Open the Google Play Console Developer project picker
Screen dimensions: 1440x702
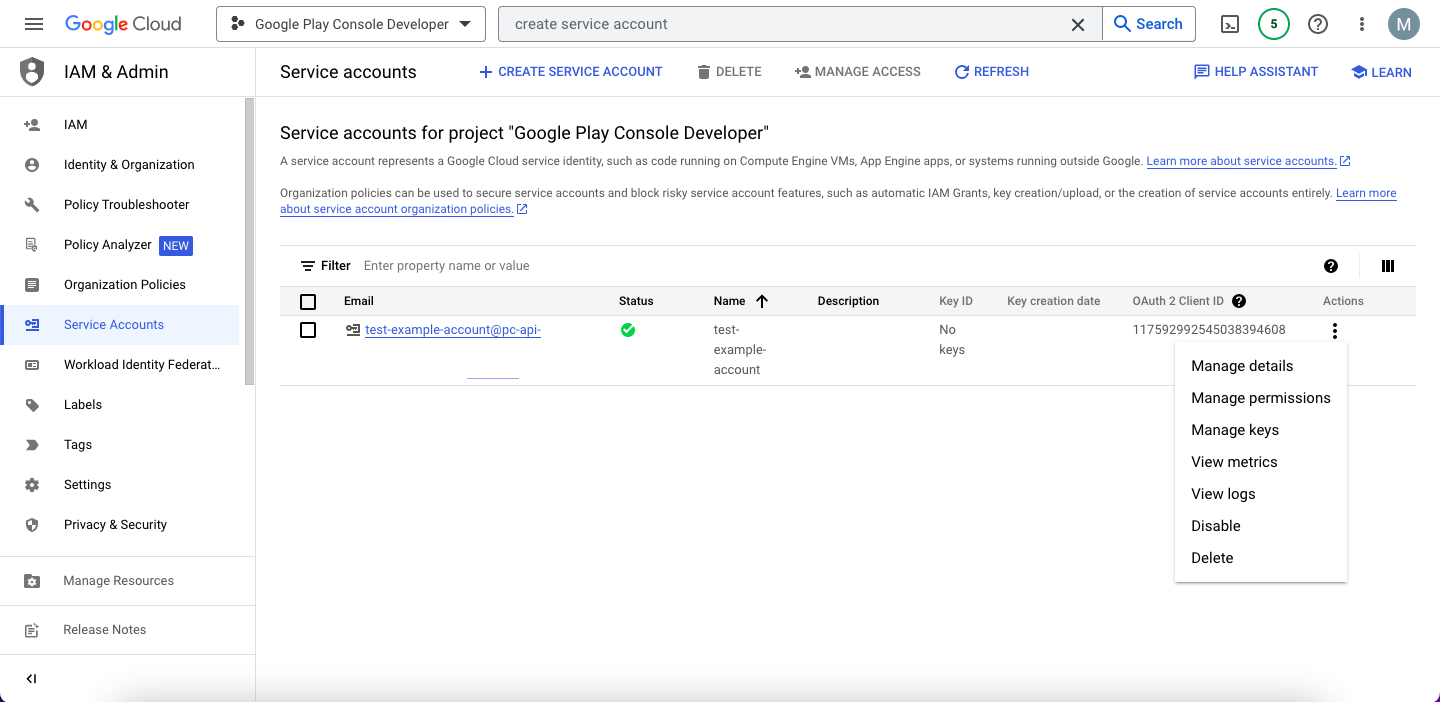click(x=350, y=24)
